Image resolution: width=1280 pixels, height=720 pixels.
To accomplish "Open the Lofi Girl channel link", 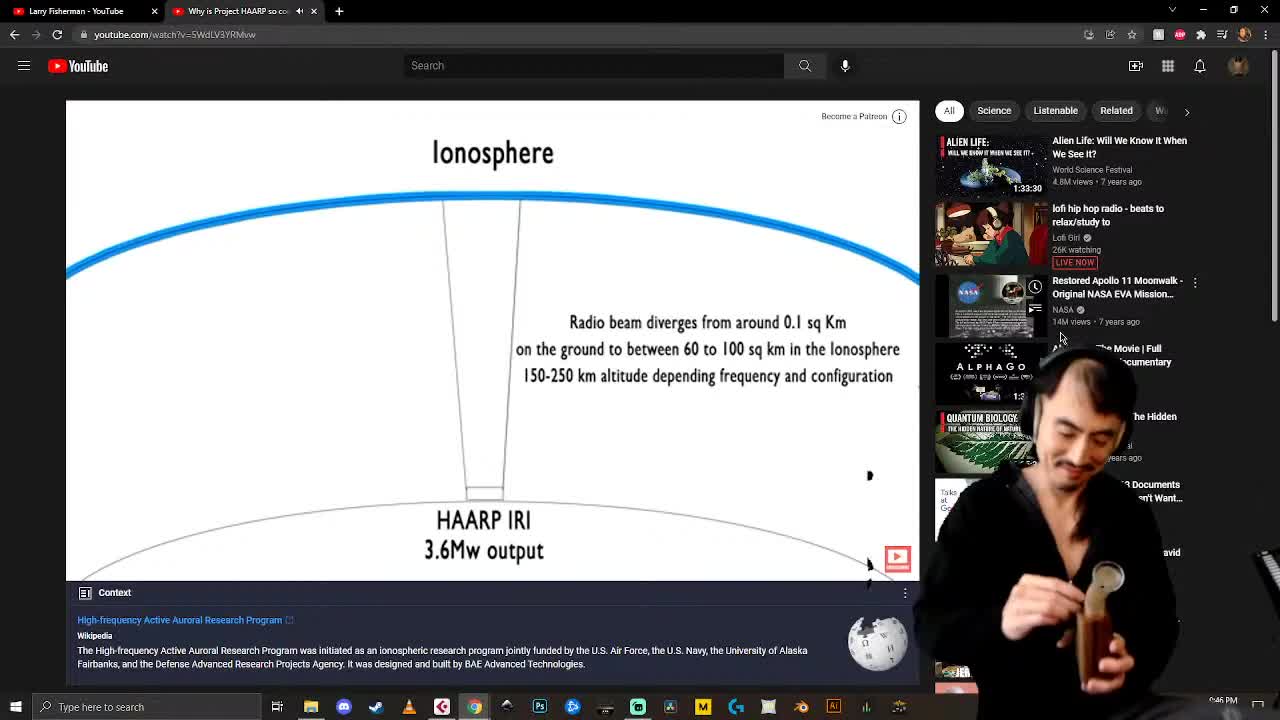I will 1066,238.
